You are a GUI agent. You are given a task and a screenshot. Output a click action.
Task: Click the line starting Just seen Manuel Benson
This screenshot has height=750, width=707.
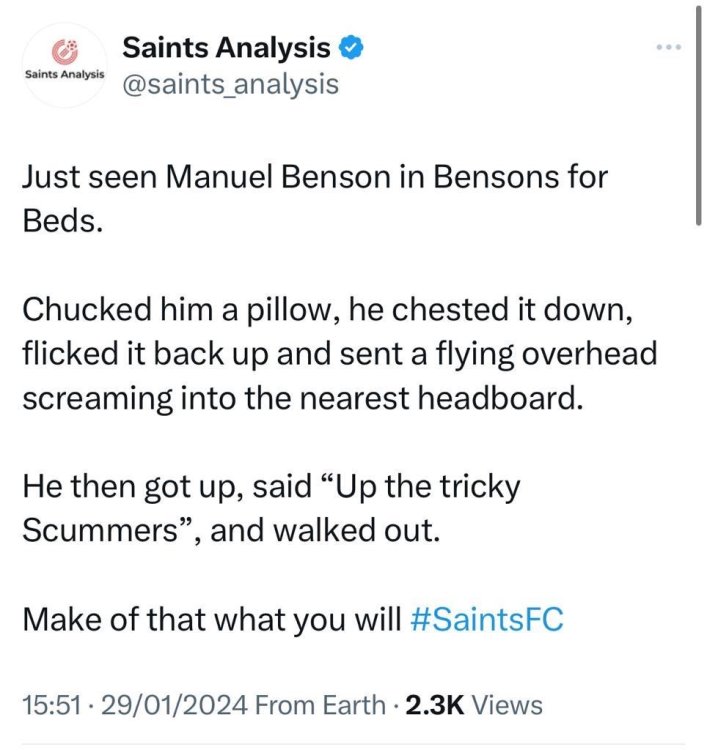(314, 178)
